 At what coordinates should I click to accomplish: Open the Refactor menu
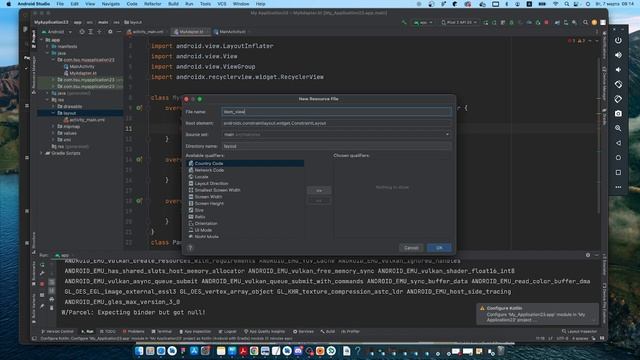tap(153, 4)
